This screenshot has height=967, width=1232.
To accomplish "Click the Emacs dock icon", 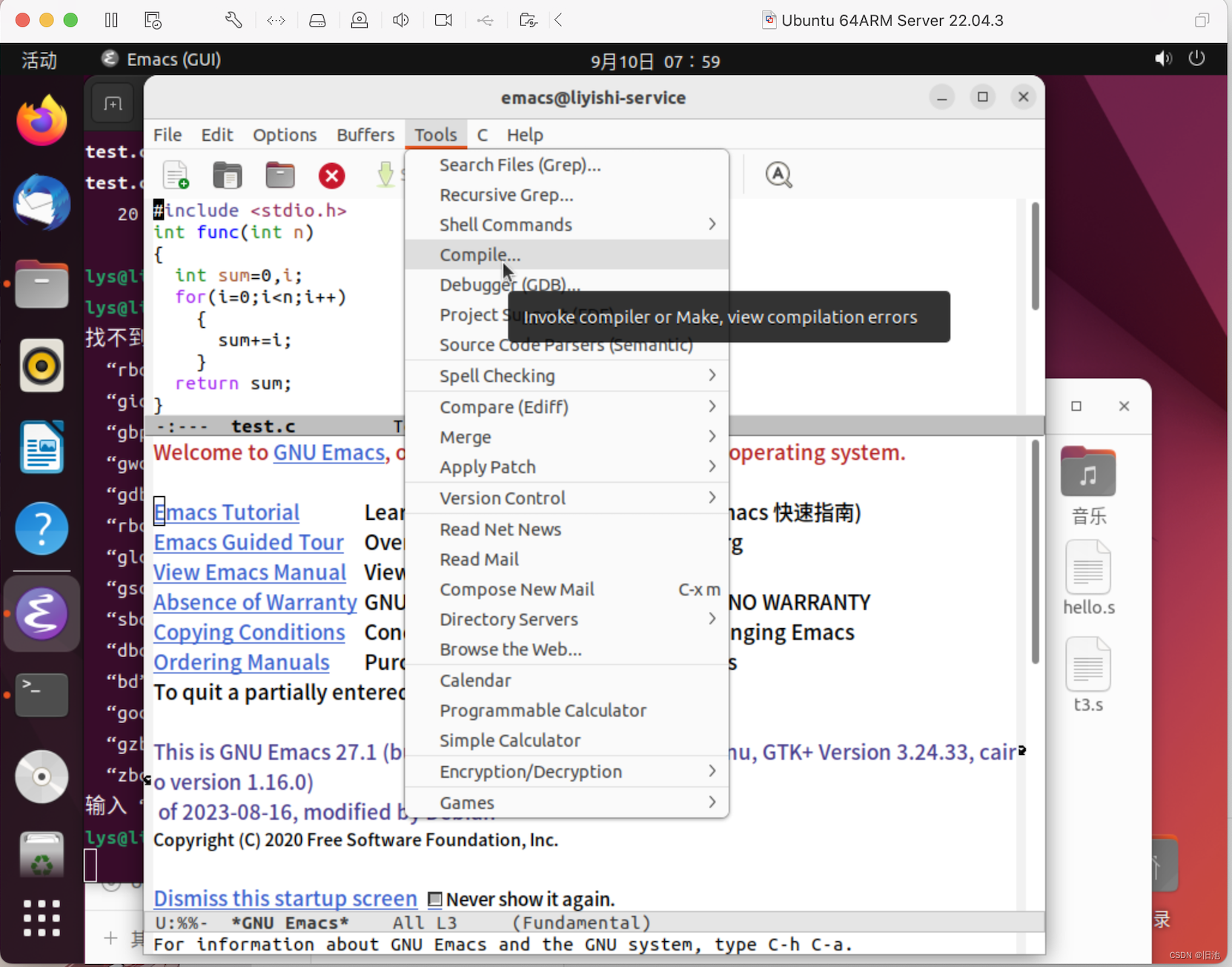I will 42,614.
